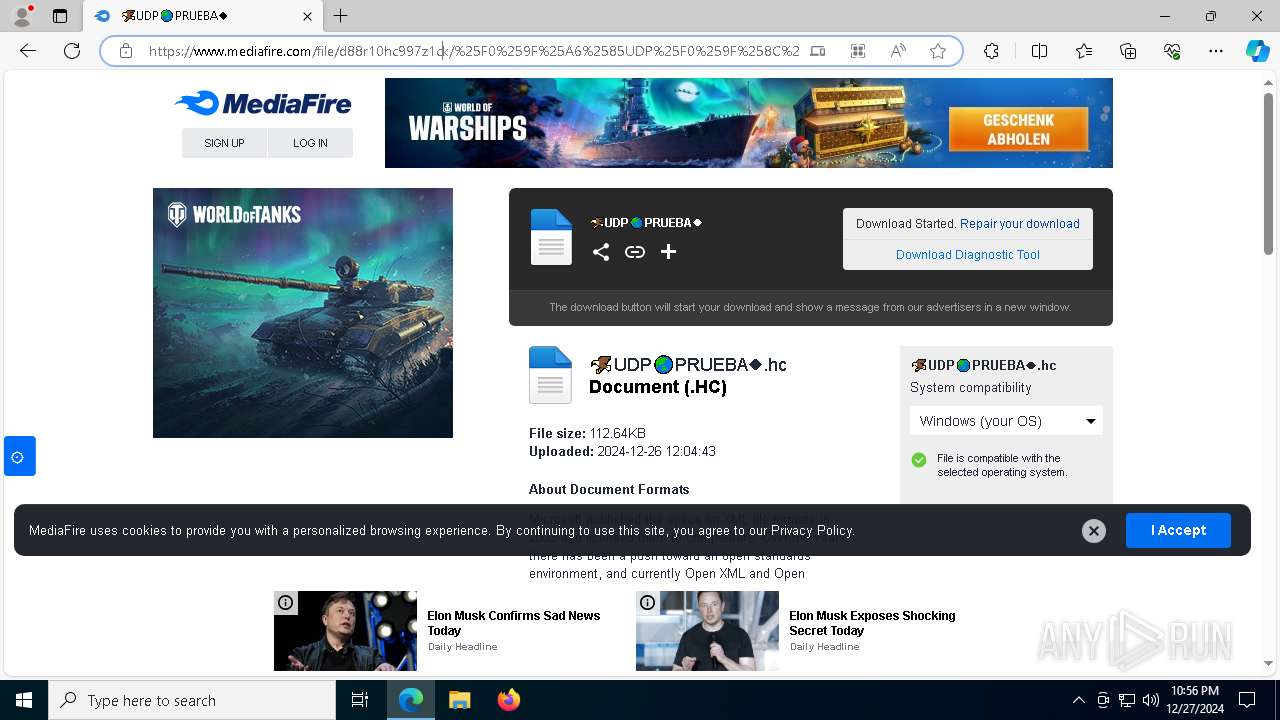Open the Windows Start menu
Screen dimensions: 1280x720
pyautogui.click(x=24, y=700)
